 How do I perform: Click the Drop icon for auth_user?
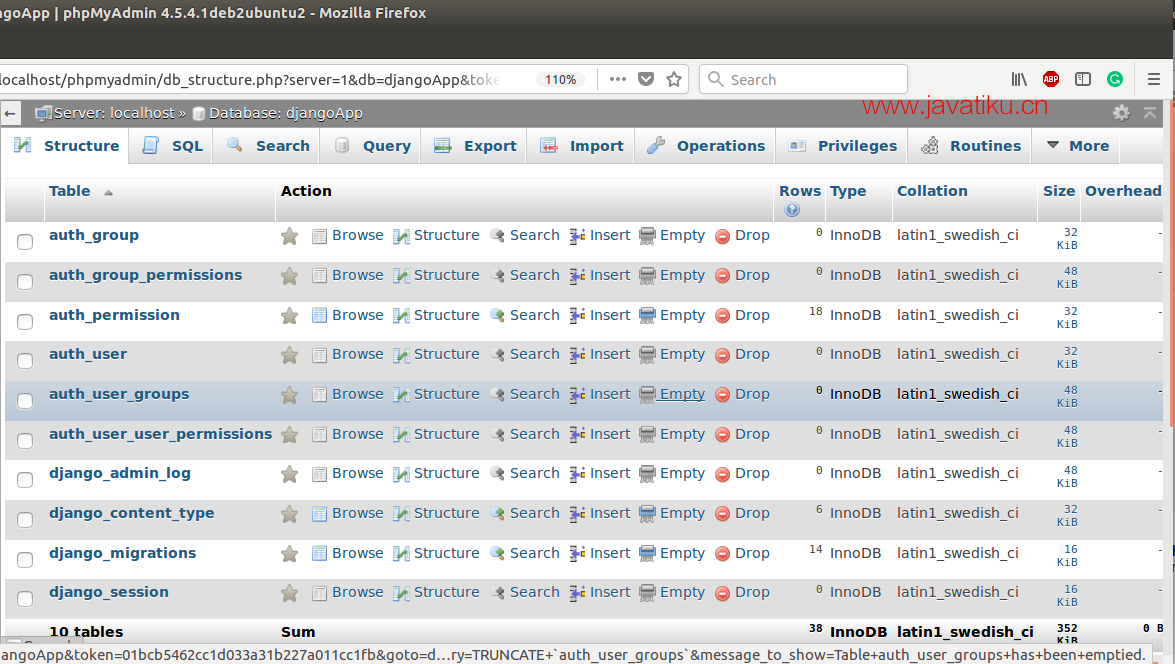click(722, 355)
